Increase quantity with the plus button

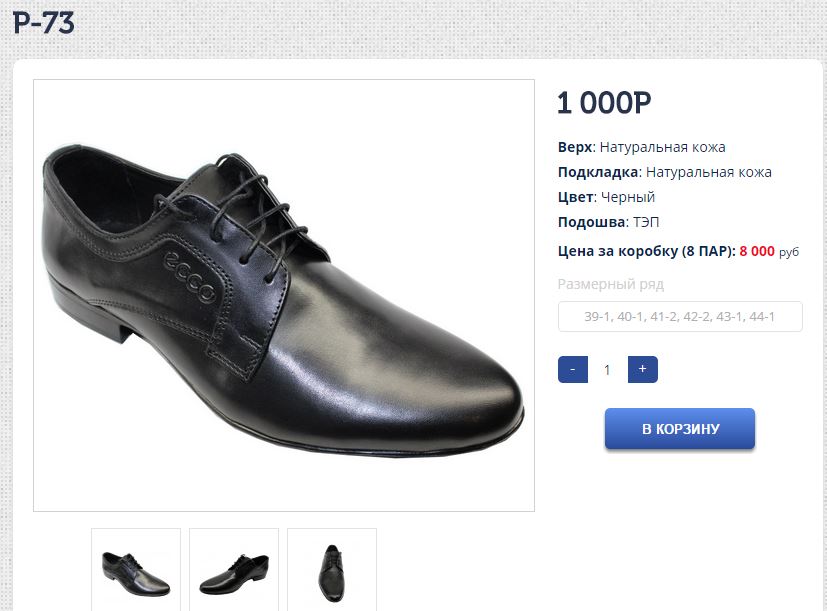642,370
